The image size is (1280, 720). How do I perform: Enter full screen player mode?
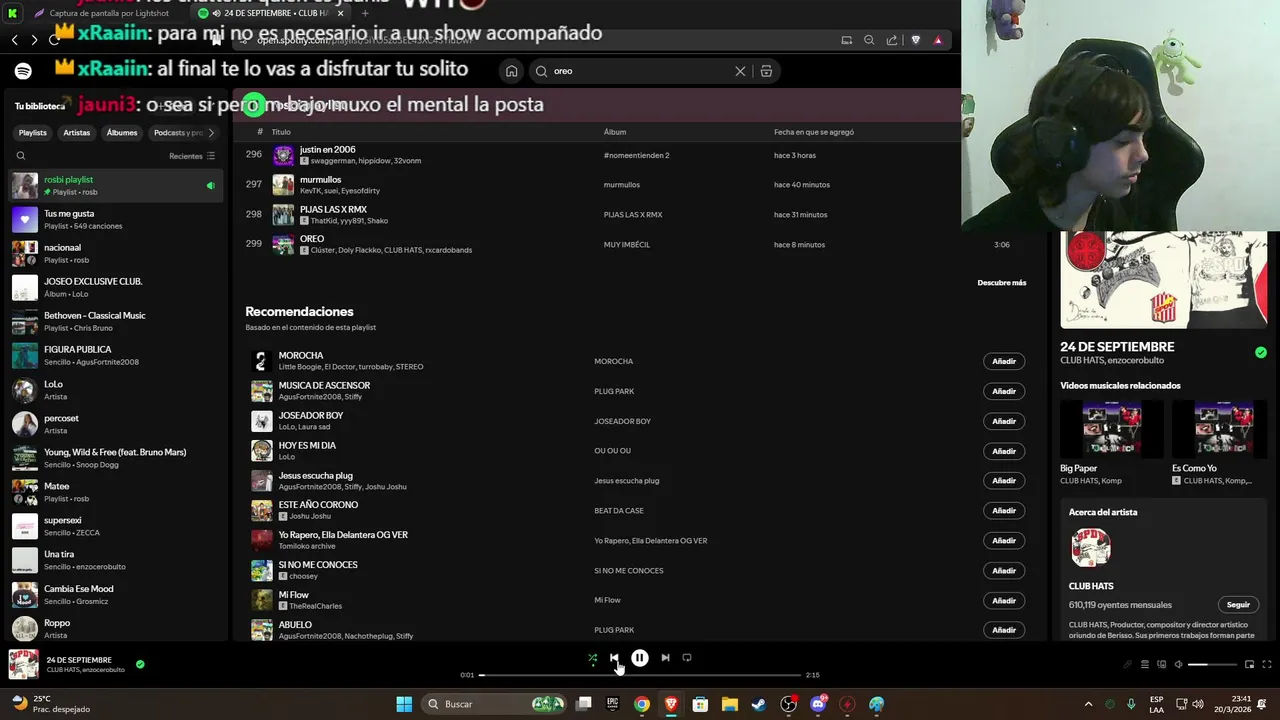click(x=1267, y=665)
